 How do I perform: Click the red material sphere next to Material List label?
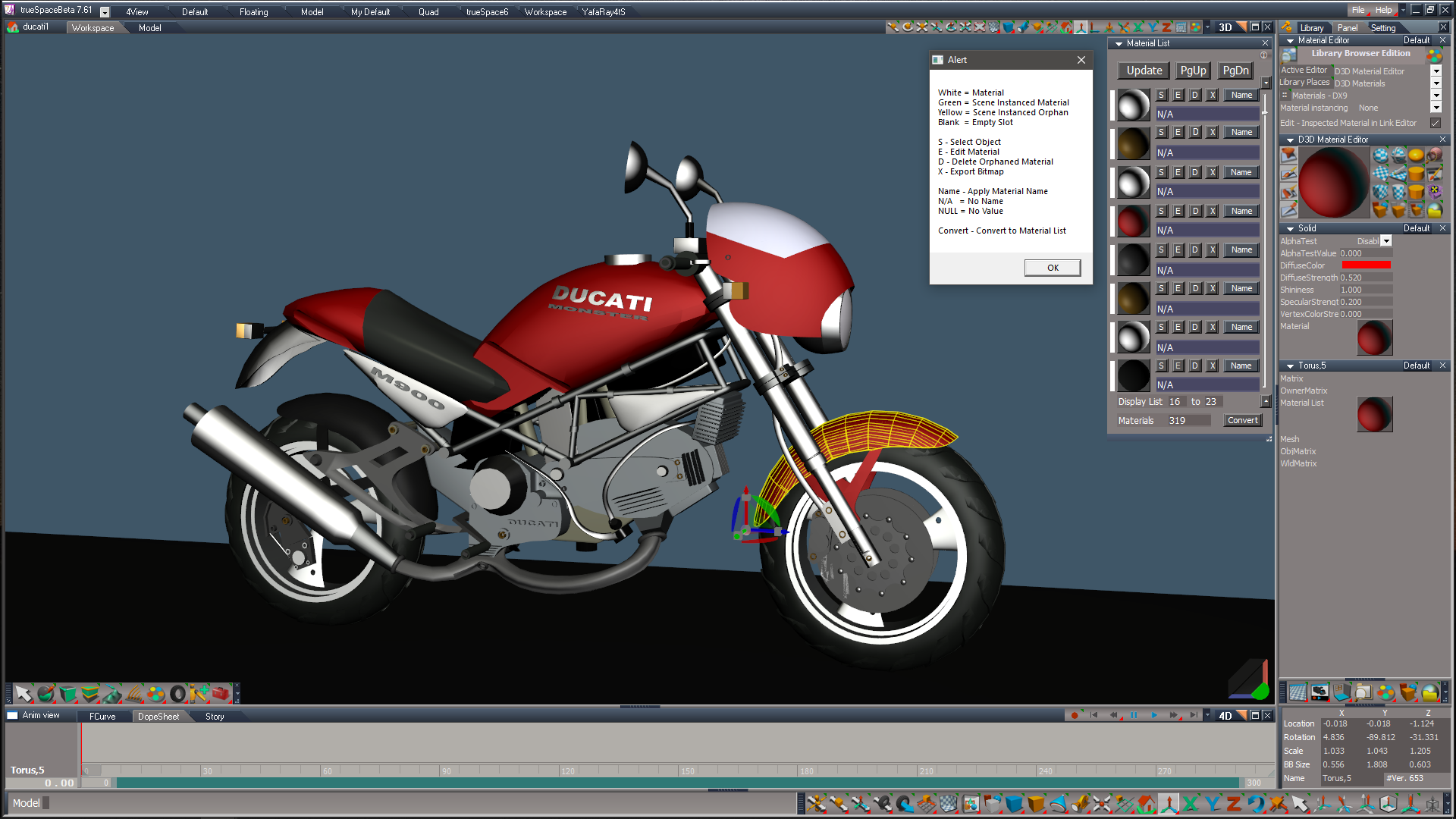coord(1374,414)
